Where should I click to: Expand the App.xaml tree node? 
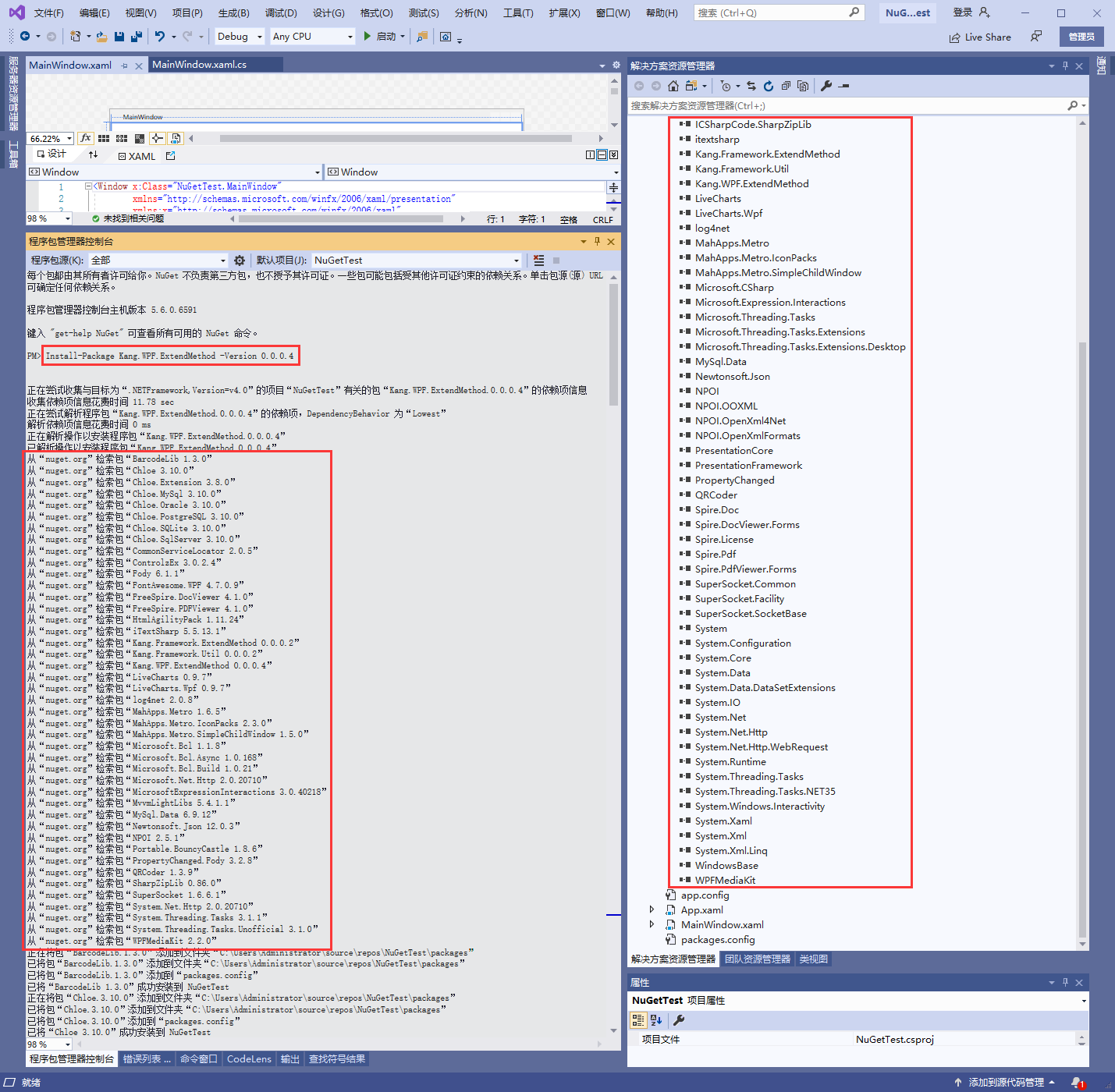(x=652, y=909)
